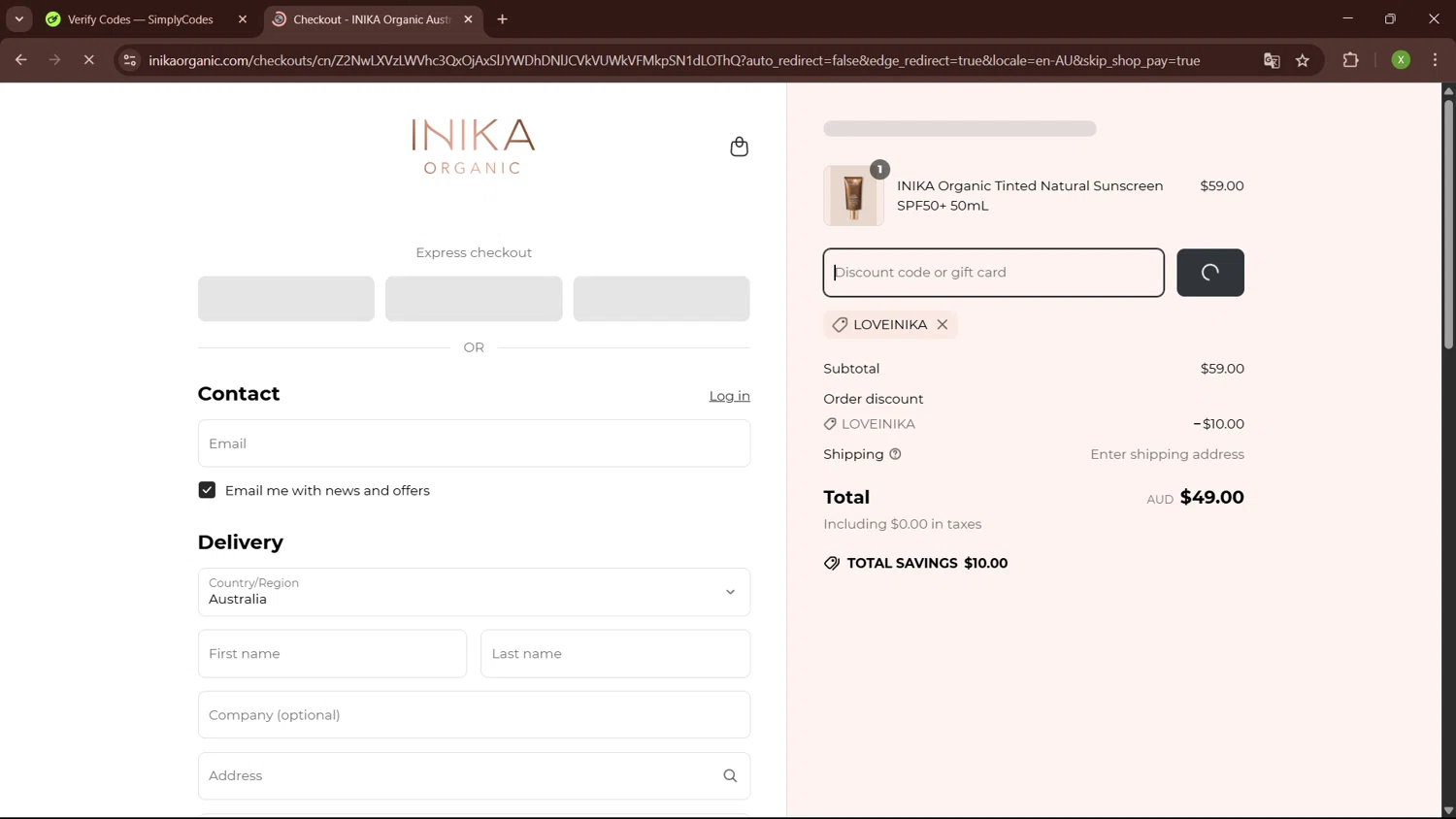This screenshot has height=819, width=1456.
Task: Click INIKA Organic Tinted Natural Sunscreen title
Action: [1030, 196]
